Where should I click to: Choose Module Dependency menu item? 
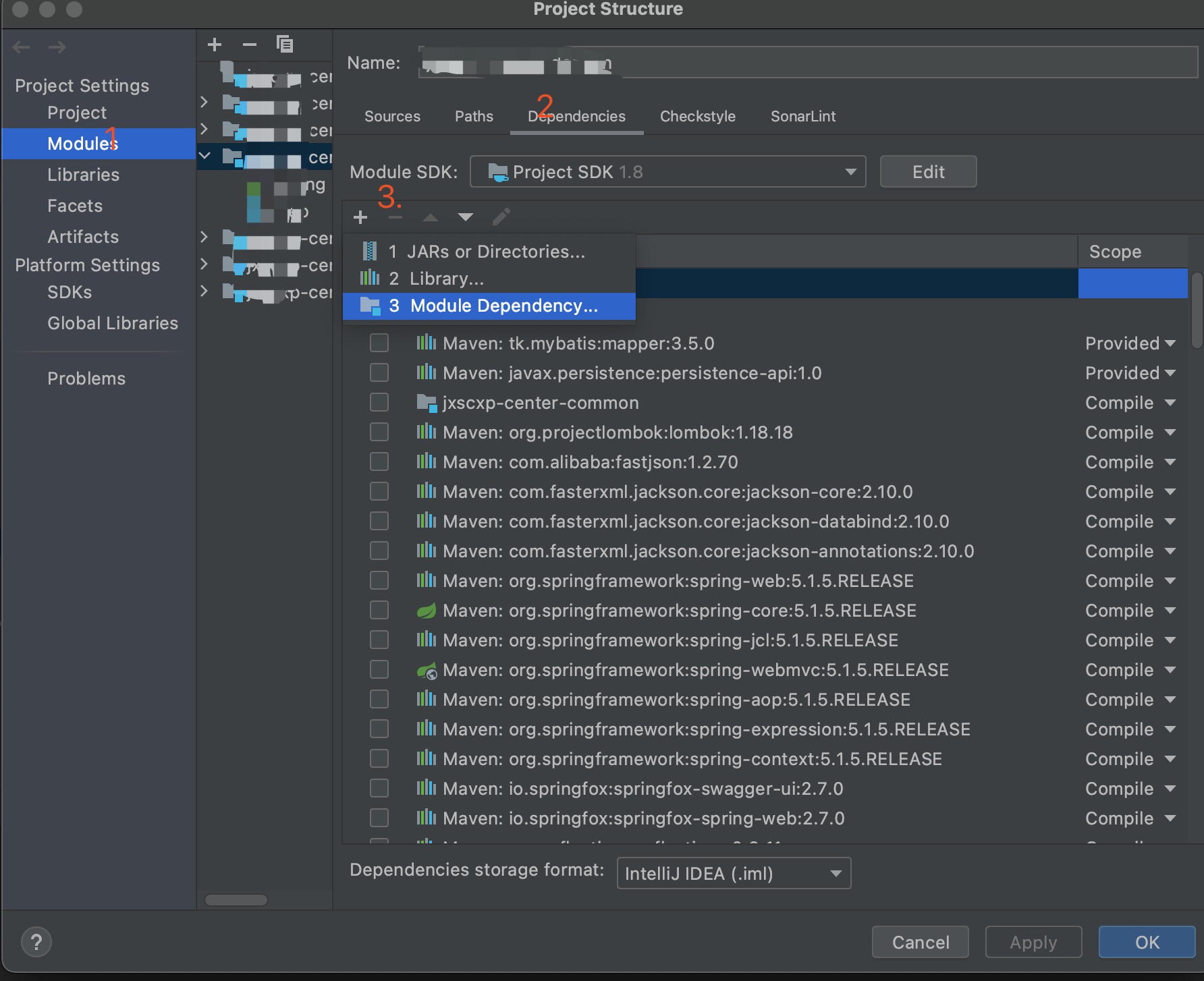(489, 306)
